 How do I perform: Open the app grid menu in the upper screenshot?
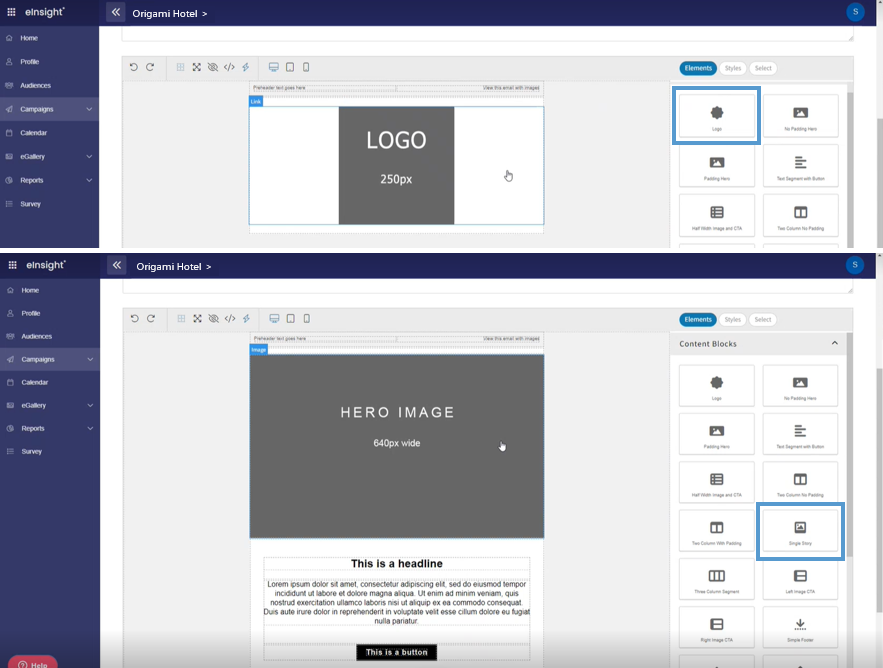(11, 12)
